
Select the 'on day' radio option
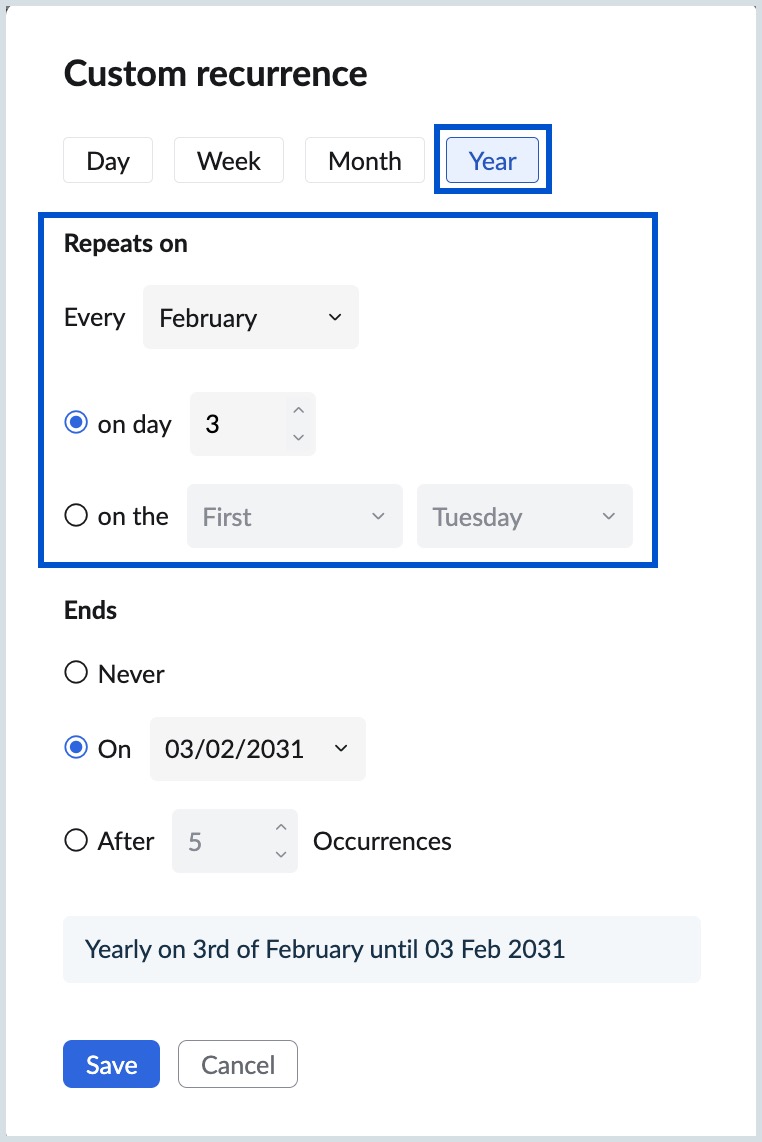(76, 423)
